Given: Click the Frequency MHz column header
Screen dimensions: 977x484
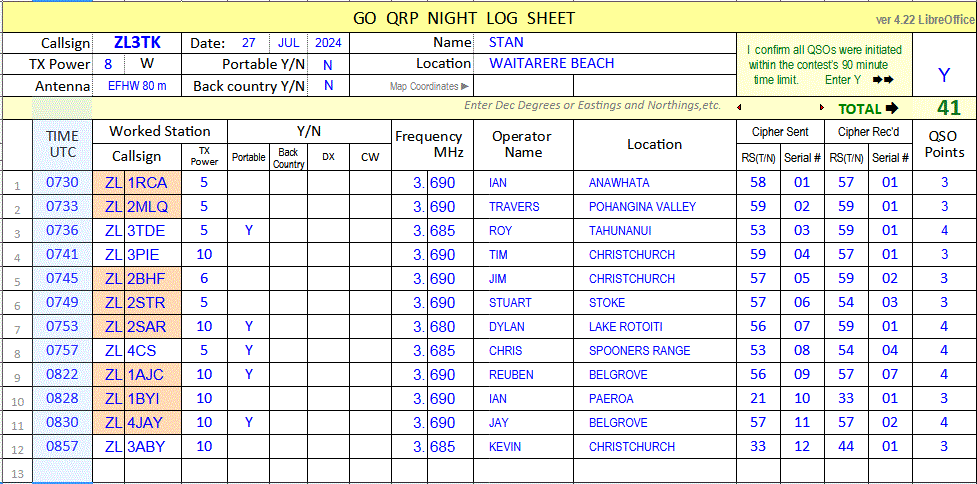Looking at the screenshot, I should pos(431,145).
